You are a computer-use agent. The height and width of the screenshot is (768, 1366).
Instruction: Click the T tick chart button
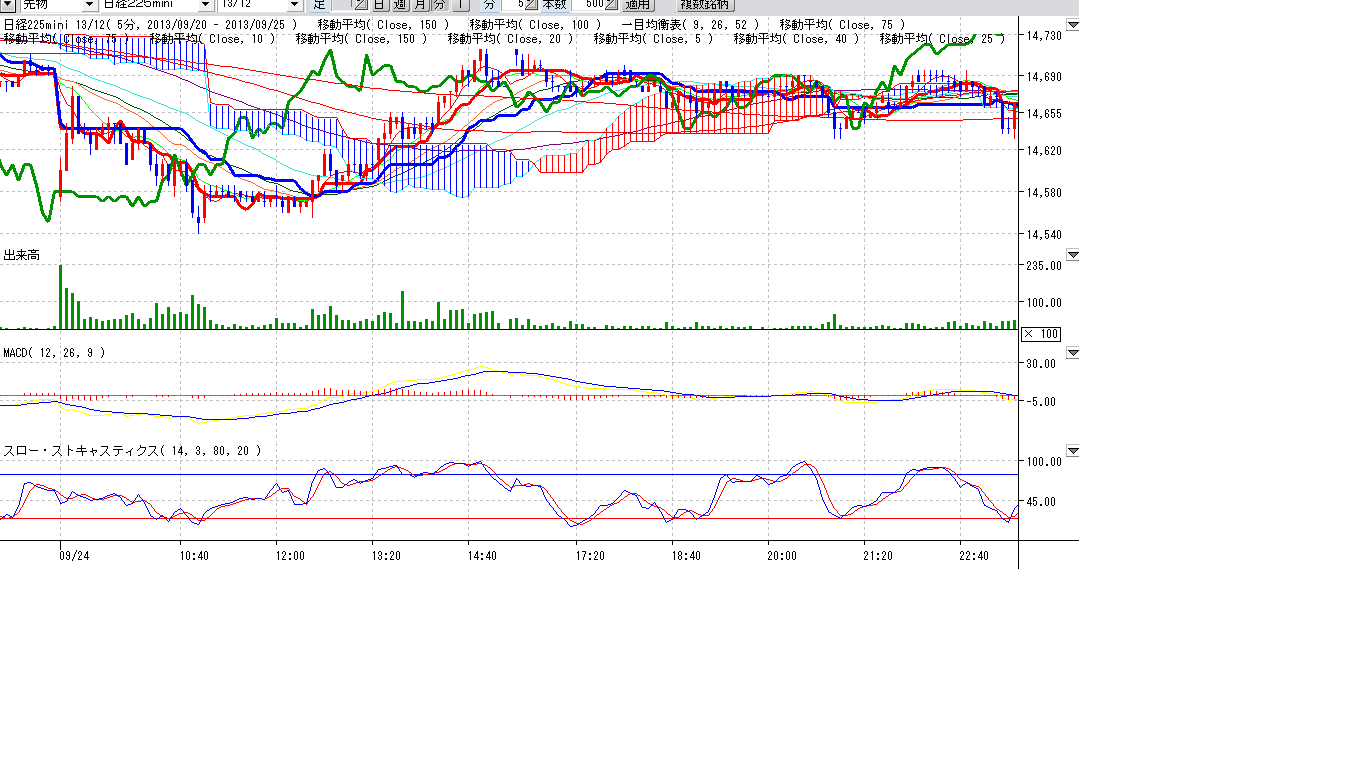tap(461, 5)
